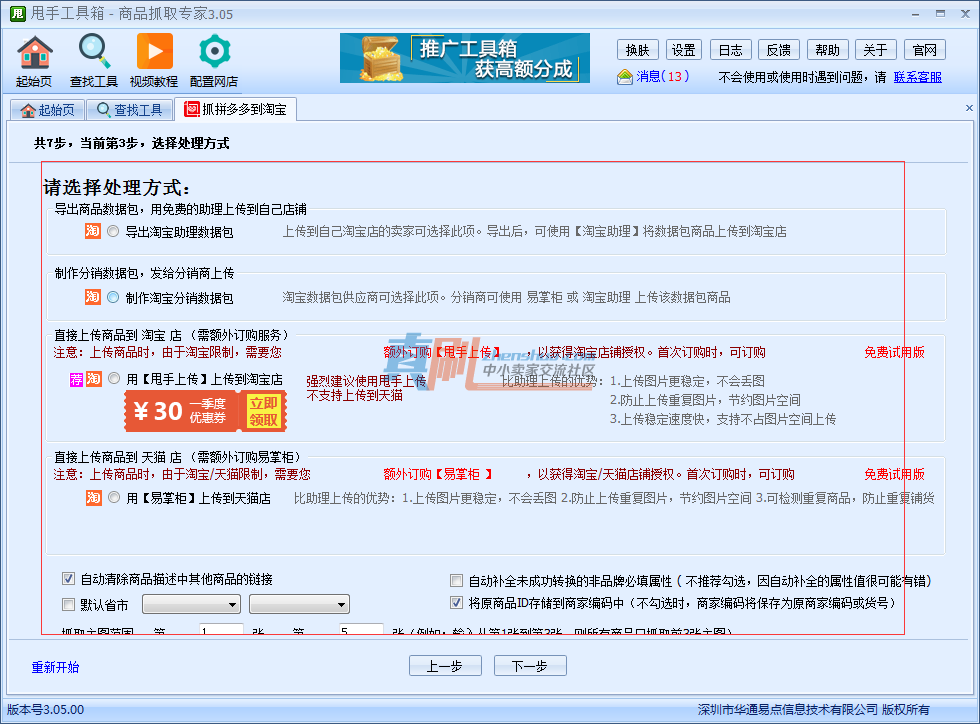Click 免费试用版 link in 淘宝店 section

click(x=894, y=352)
